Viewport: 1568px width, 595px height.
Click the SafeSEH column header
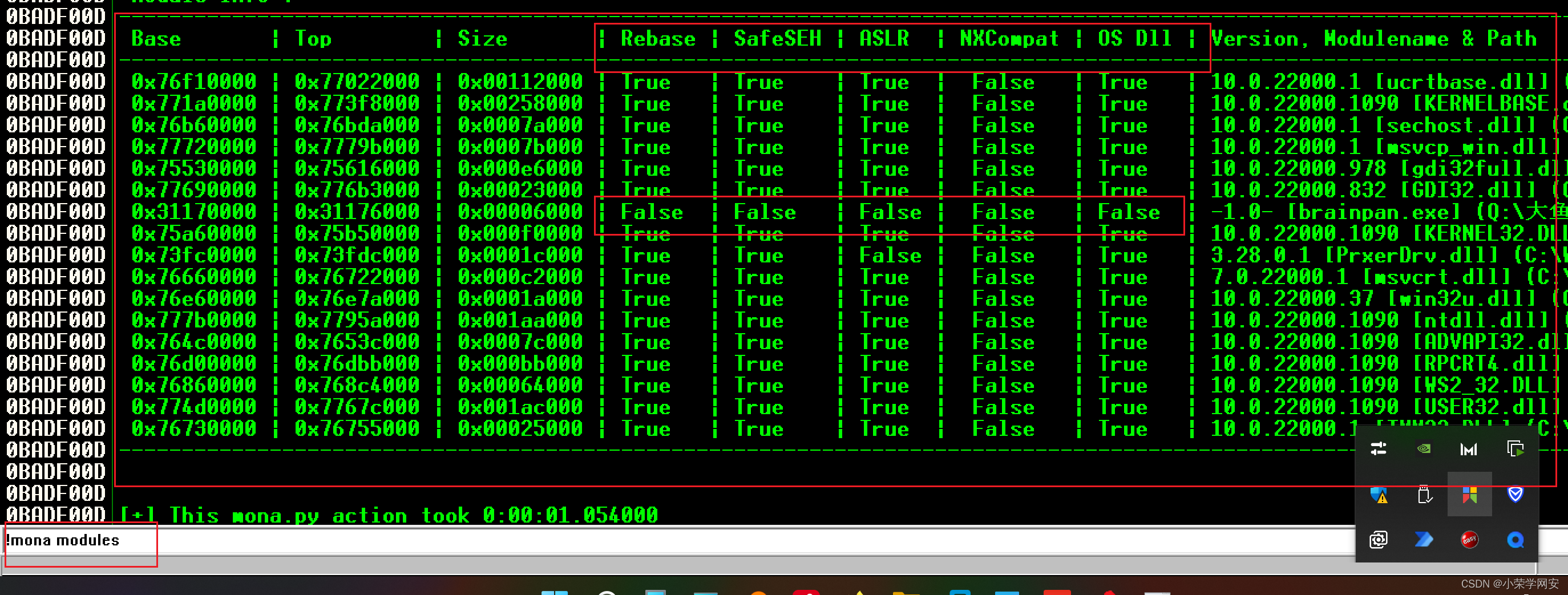click(777, 39)
